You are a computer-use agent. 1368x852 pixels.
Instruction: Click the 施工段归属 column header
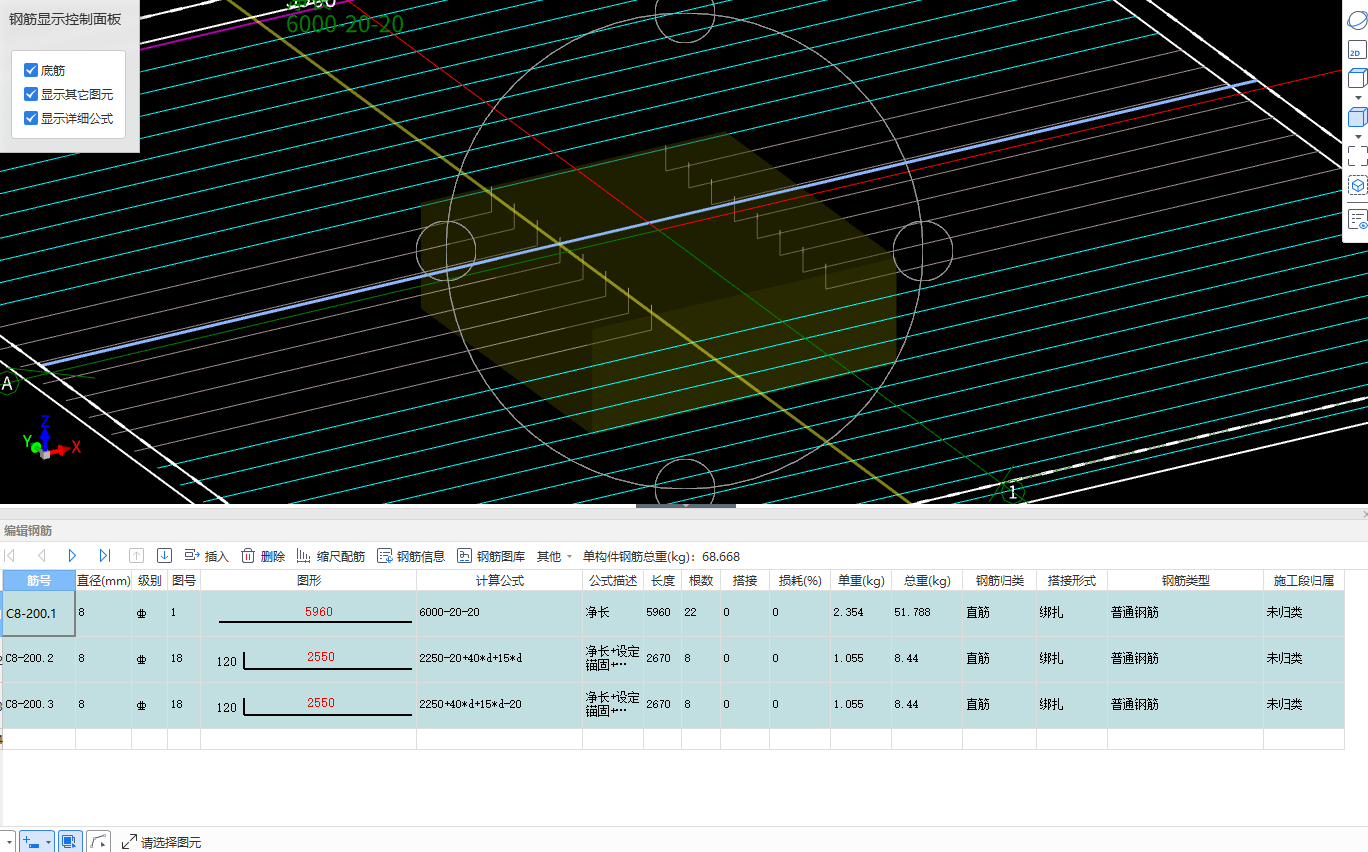[1304, 580]
